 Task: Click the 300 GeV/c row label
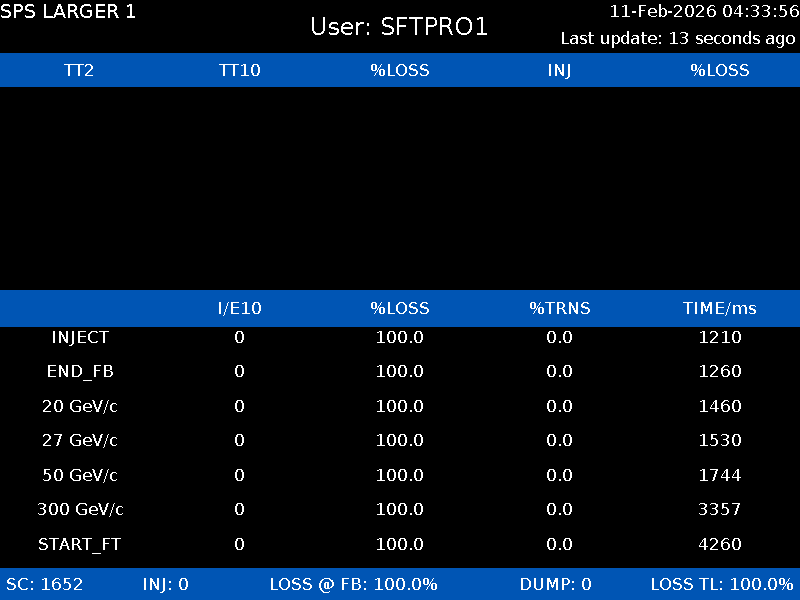point(80,510)
